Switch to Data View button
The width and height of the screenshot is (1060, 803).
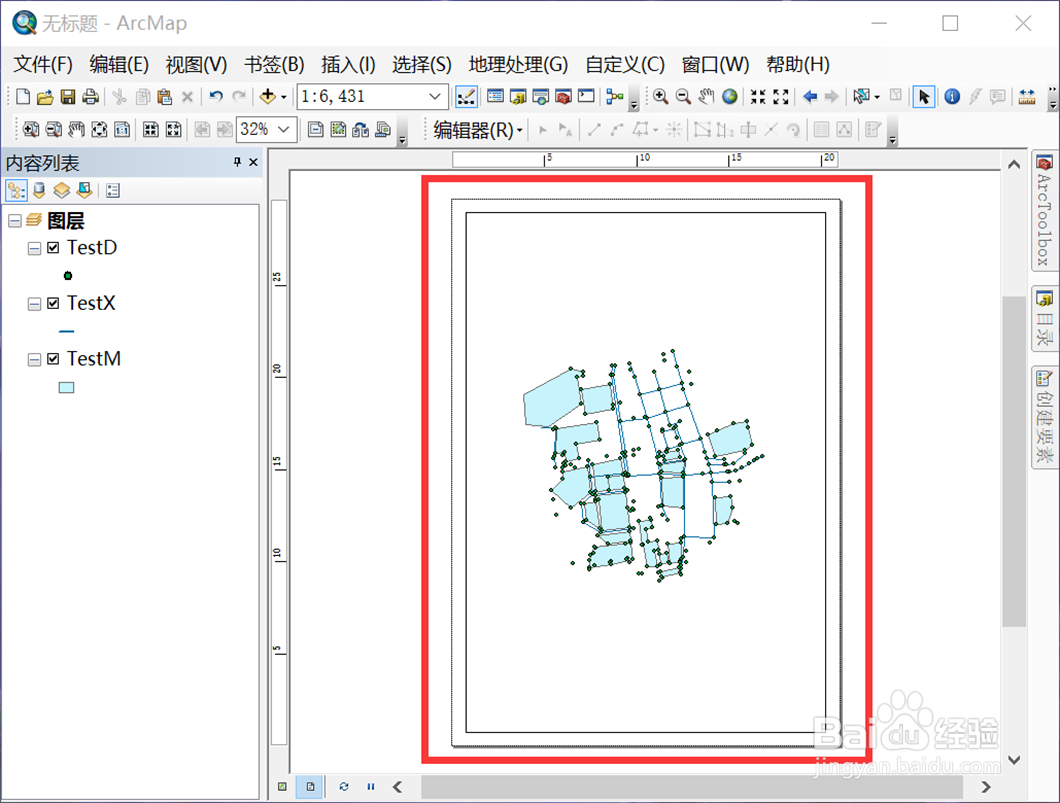tap(283, 787)
